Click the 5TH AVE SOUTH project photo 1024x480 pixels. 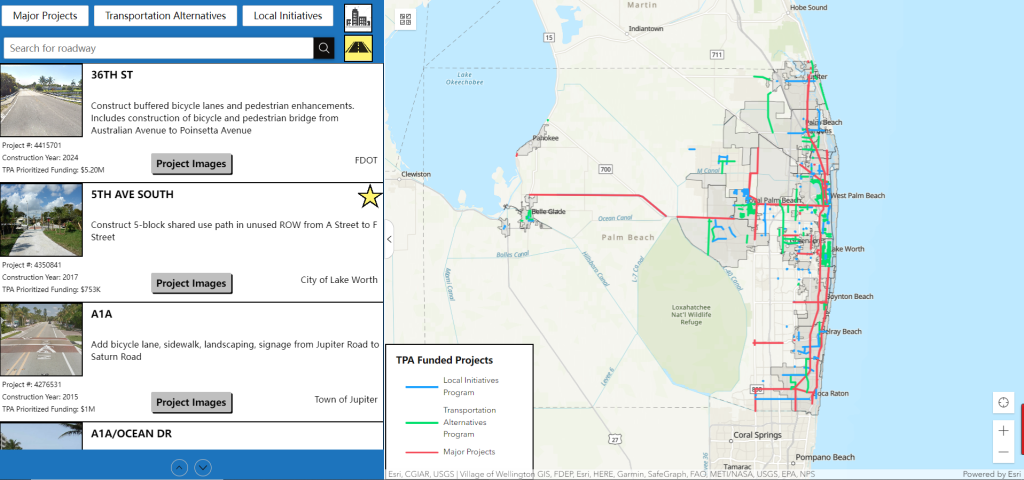tap(41, 220)
